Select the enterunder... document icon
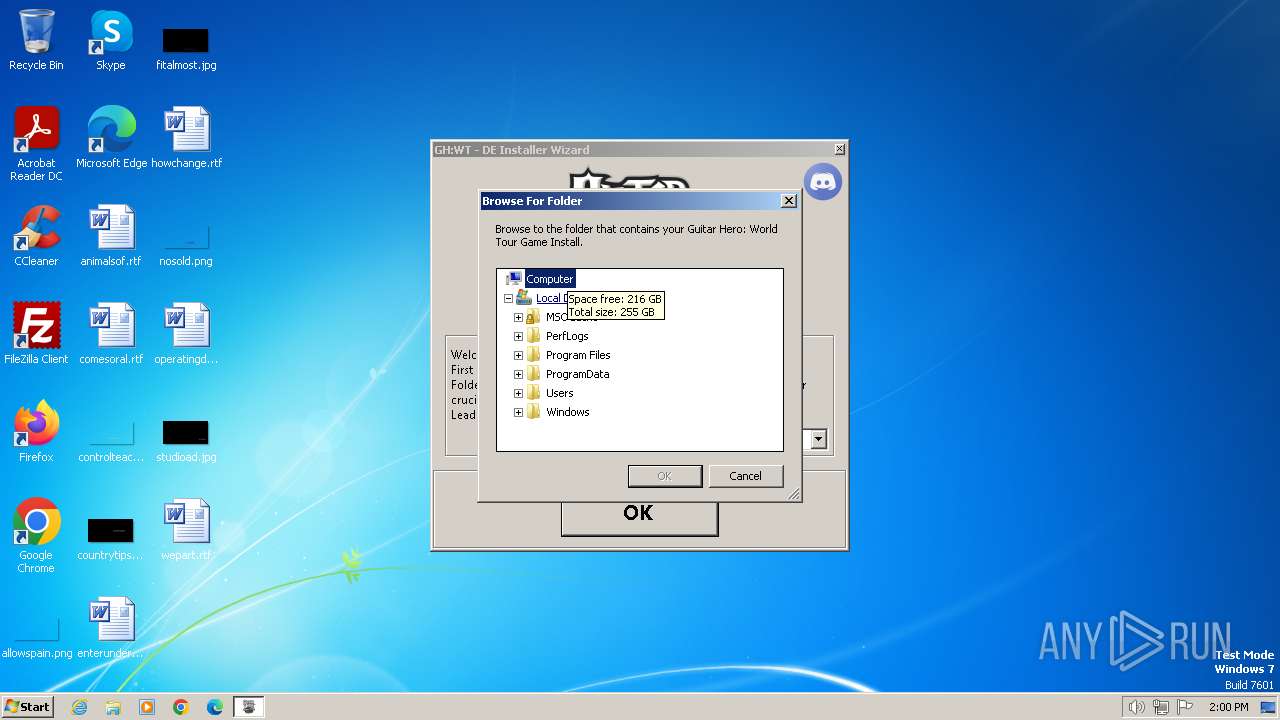Viewport: 1280px width, 720px height. tap(110, 628)
